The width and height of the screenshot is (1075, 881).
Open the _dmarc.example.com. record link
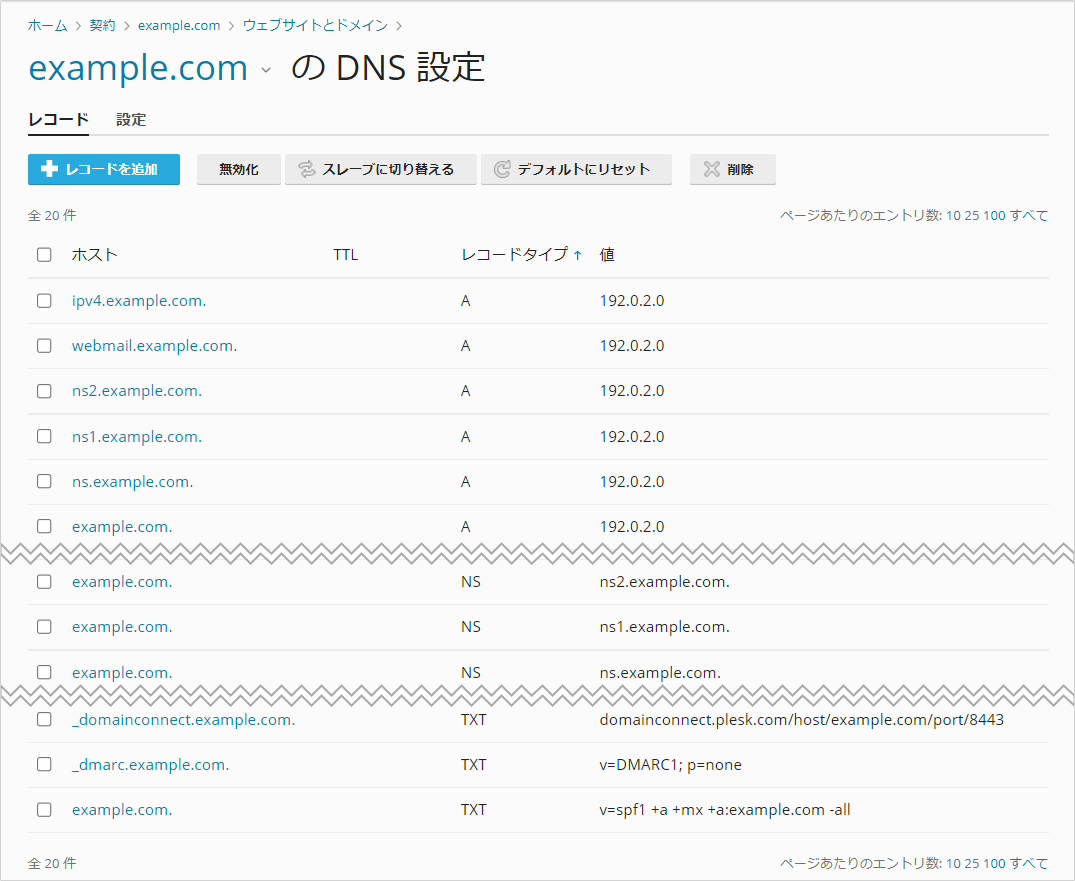click(150, 764)
